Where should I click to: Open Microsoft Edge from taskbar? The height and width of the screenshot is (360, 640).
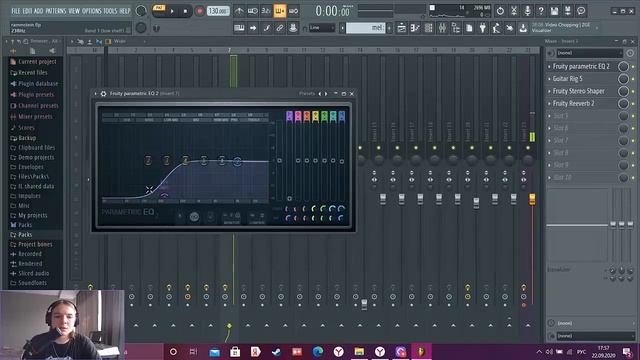318,351
